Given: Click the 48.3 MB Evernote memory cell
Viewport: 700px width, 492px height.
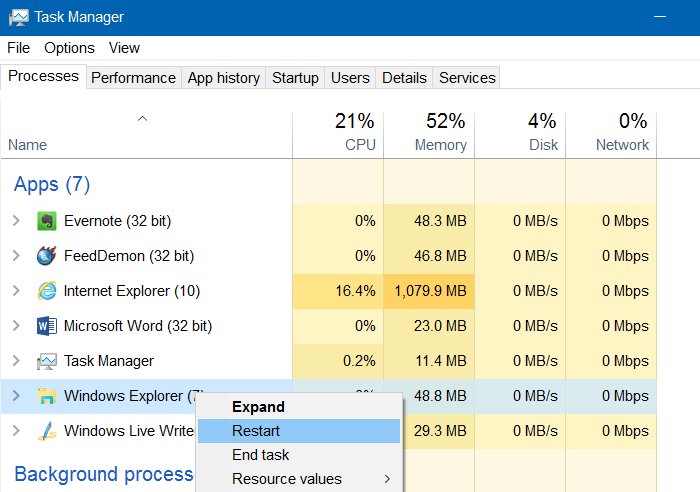Looking at the screenshot, I should [429, 221].
